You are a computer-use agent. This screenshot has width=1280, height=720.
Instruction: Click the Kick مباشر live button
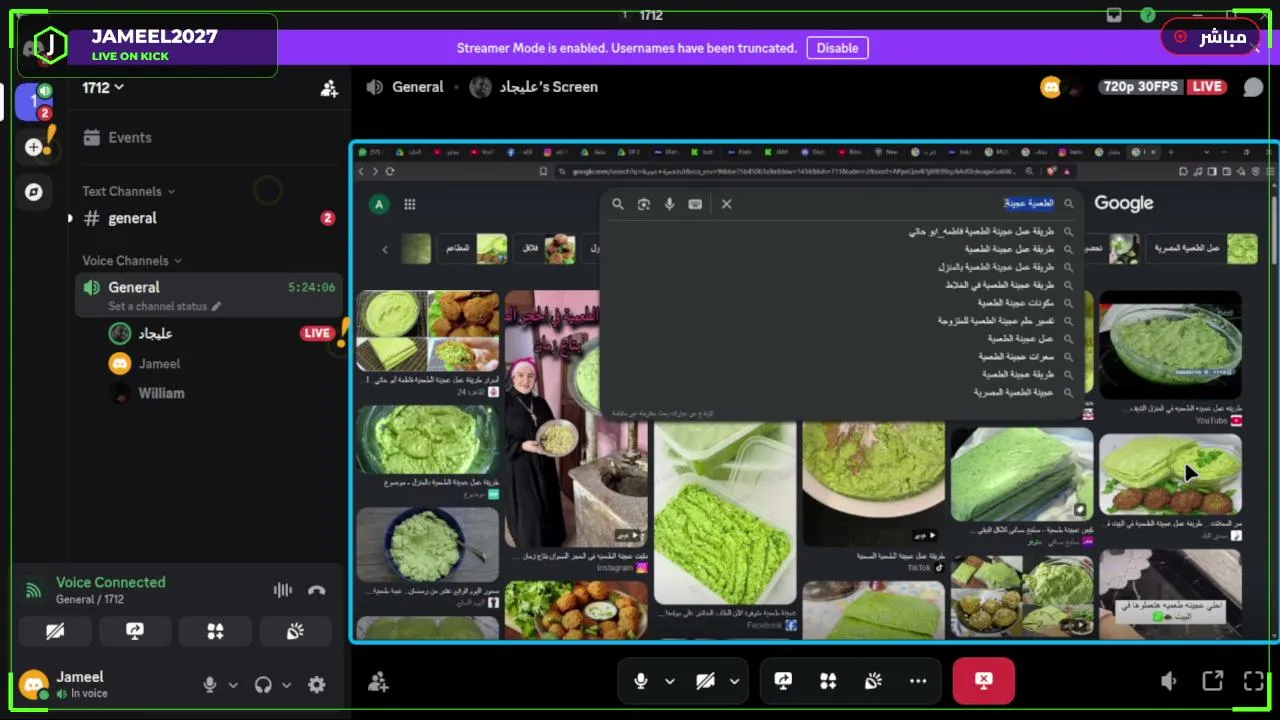(1210, 37)
